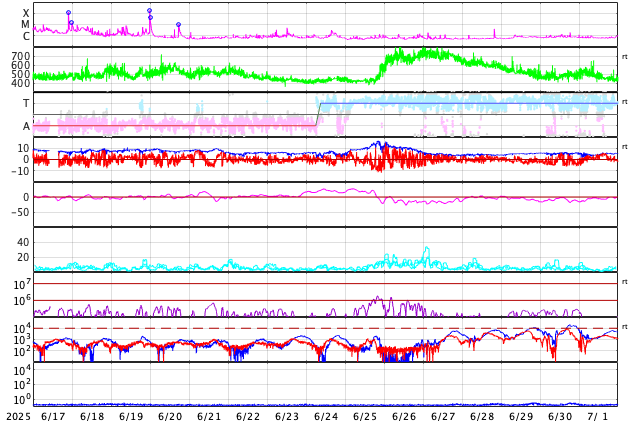The image size is (634, 424).
Task: Click the 2025 year label
Action: [17, 416]
